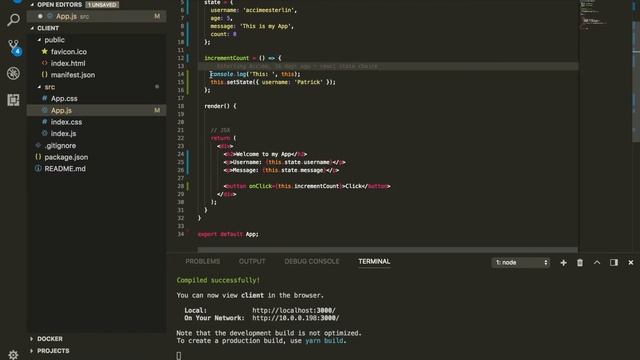Screen dimensions: 640x360
Task: Switch to the PROBLEMS tab
Action: [202, 261]
